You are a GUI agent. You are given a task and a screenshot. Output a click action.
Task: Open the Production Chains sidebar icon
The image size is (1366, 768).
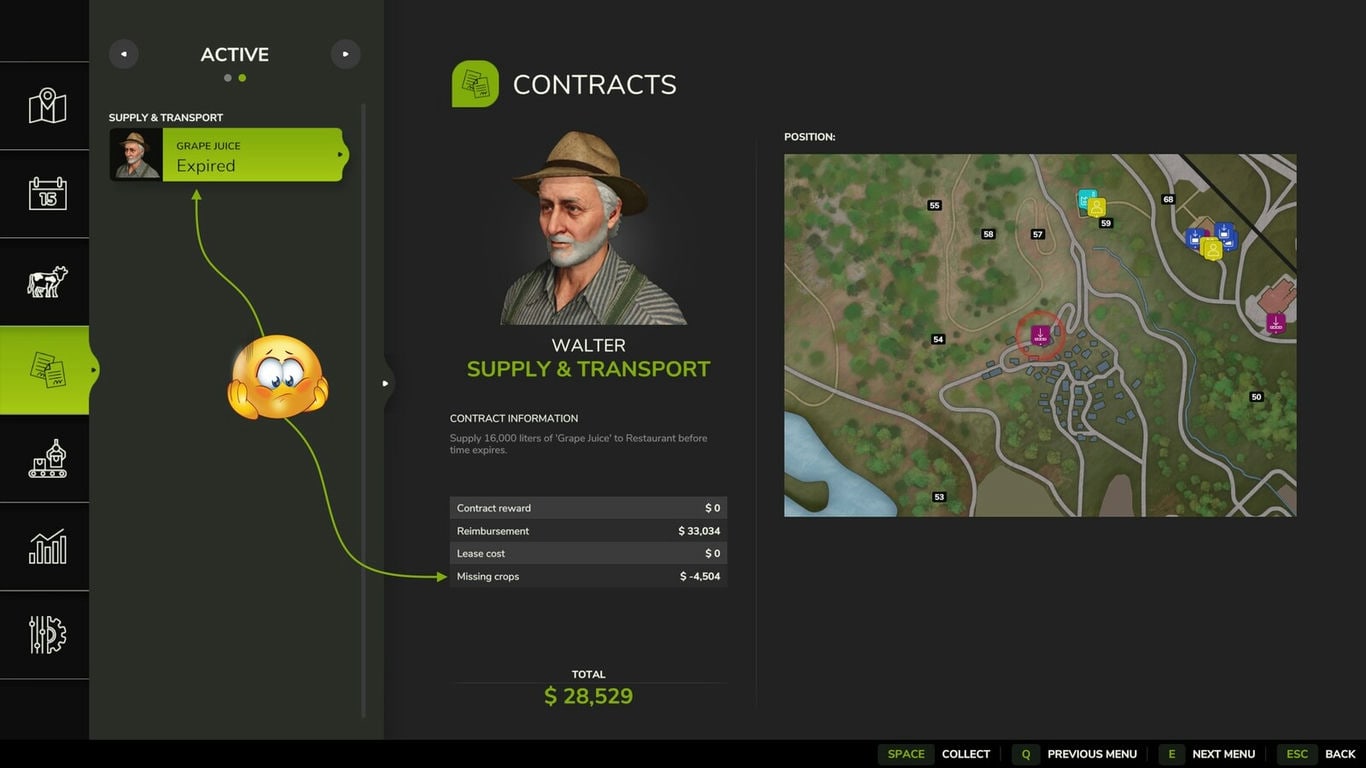[47, 458]
